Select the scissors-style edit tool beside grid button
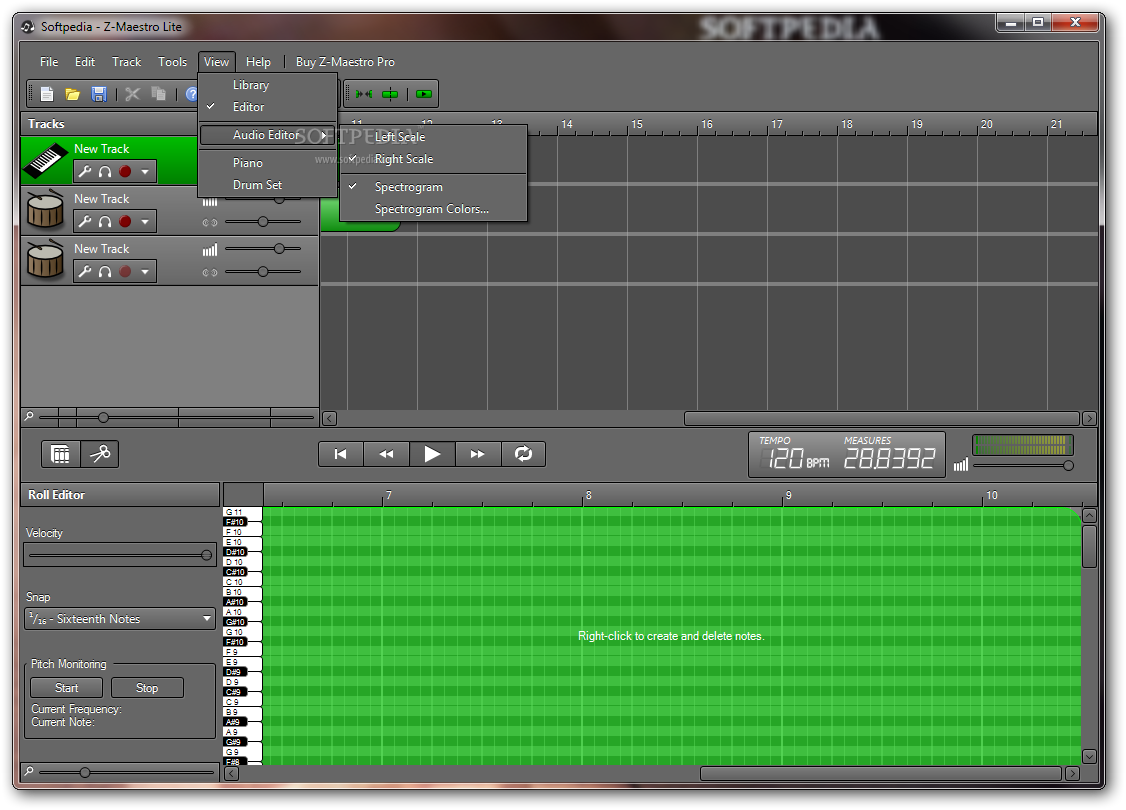This screenshot has height=810, width=1126. pyautogui.click(x=100, y=454)
